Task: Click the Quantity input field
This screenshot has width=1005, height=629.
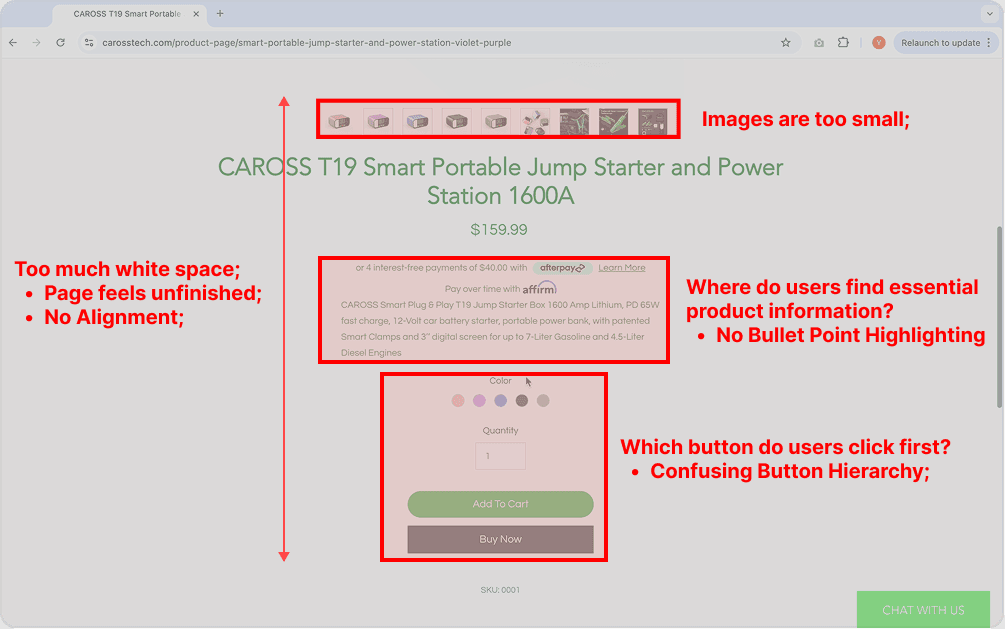Action: 501,456
